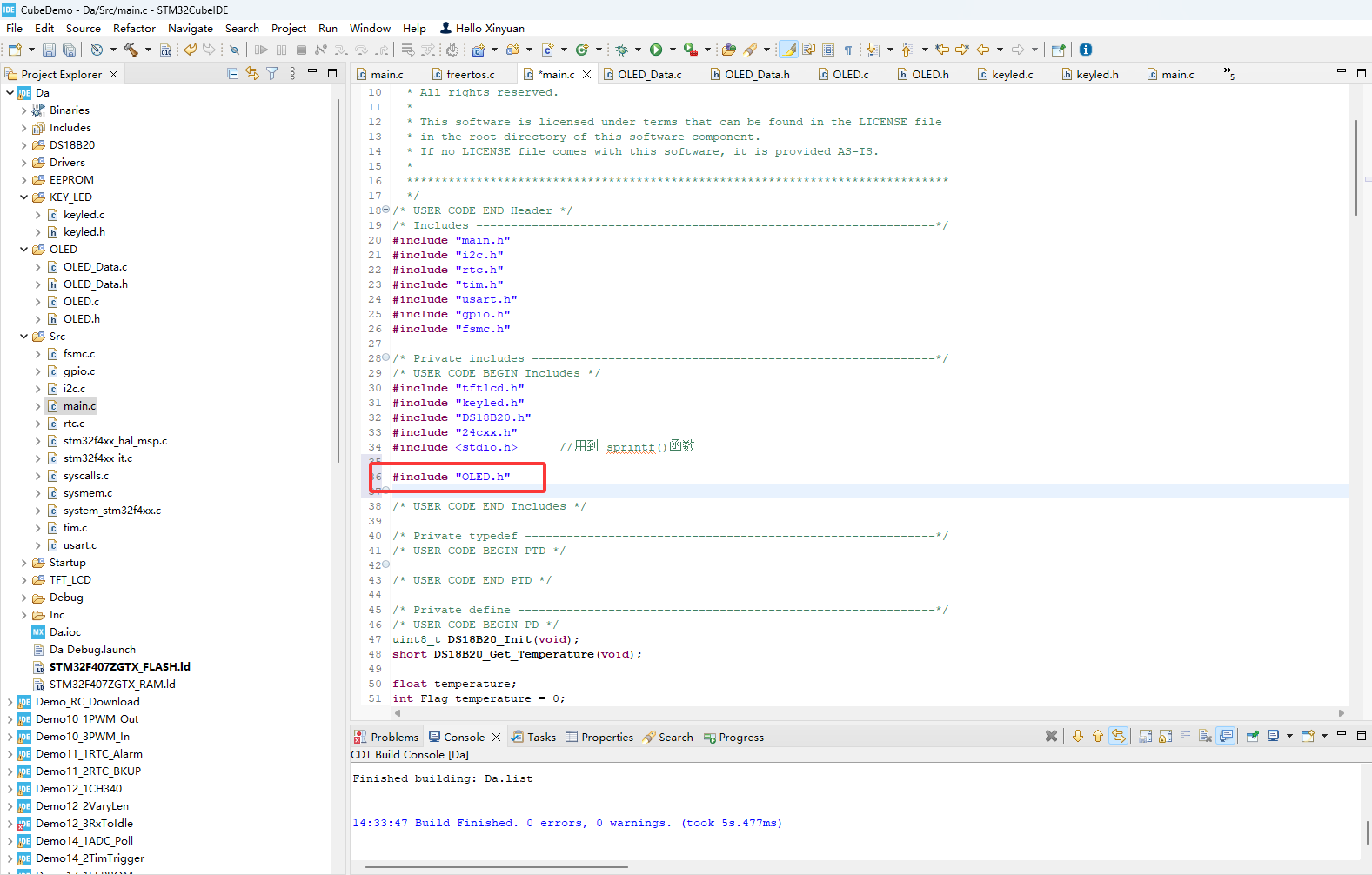Click the Debug bug icon
The width and height of the screenshot is (1372, 875).
(621, 50)
